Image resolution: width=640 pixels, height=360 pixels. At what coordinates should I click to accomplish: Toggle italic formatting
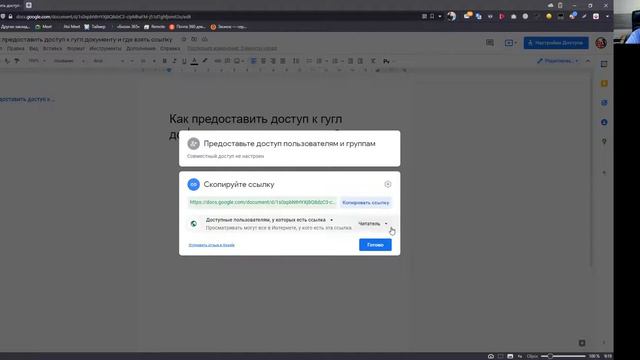pyautogui.click(x=175, y=61)
